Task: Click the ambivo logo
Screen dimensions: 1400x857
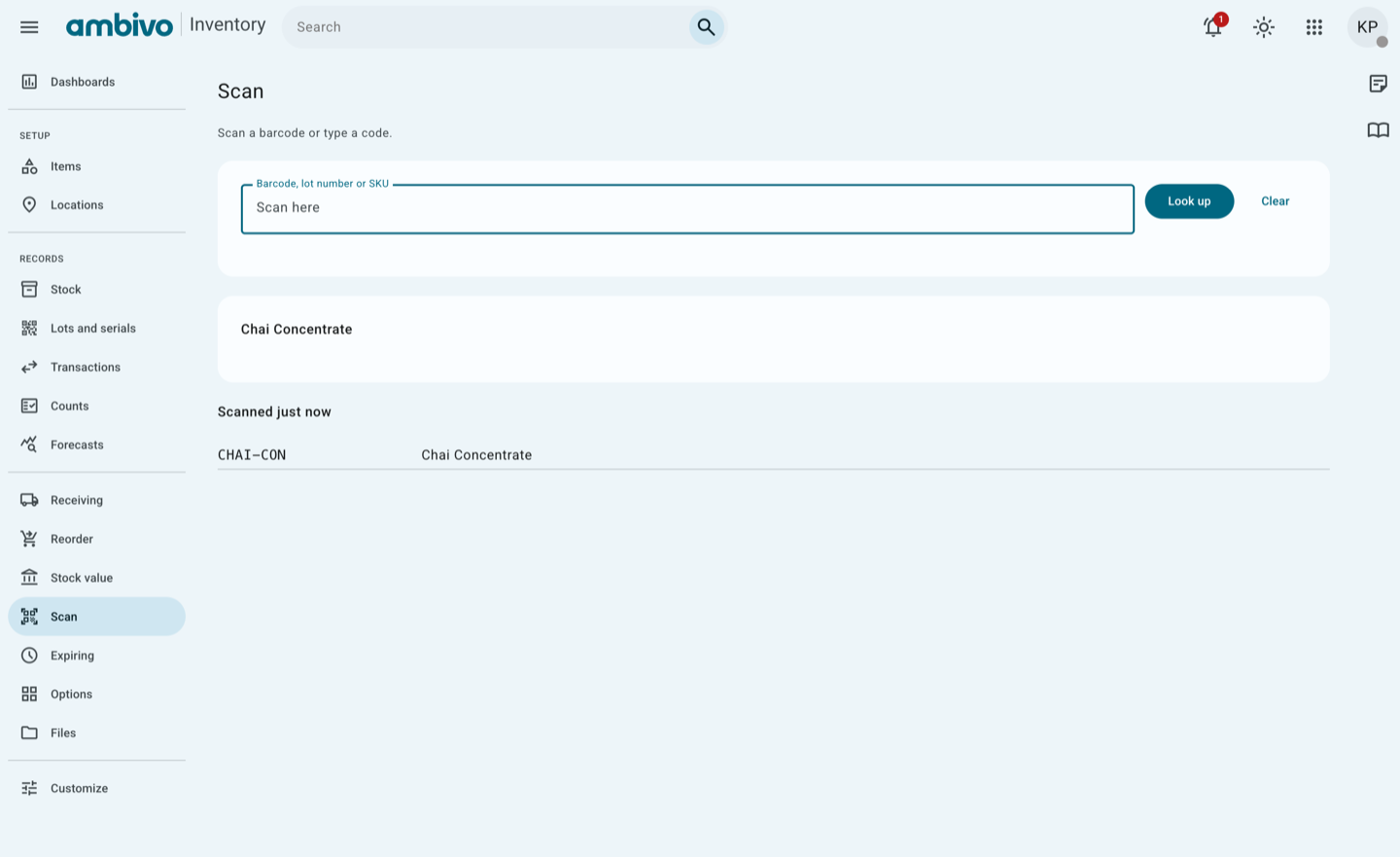Action: coord(119,26)
